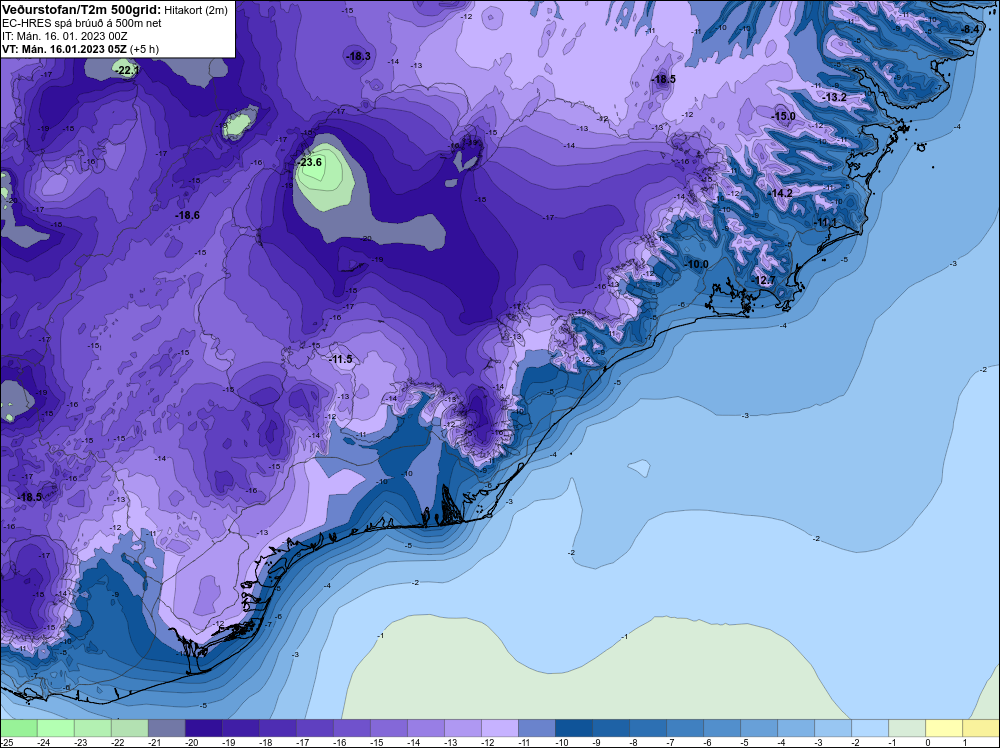
Task: Select the dark indigo legend swatch above -20
Action: pos(203,728)
